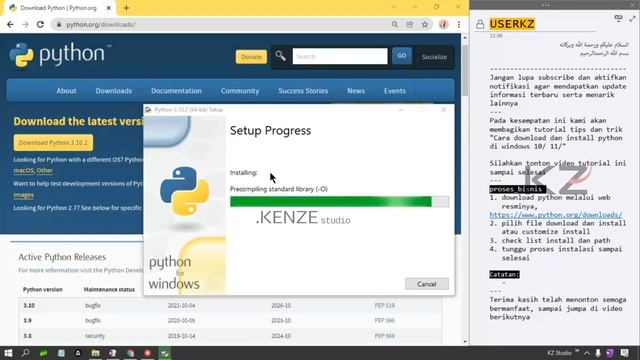Image resolution: width=640 pixels, height=360 pixels.
Task: Click the Python logo on the website
Action: coord(60,55)
